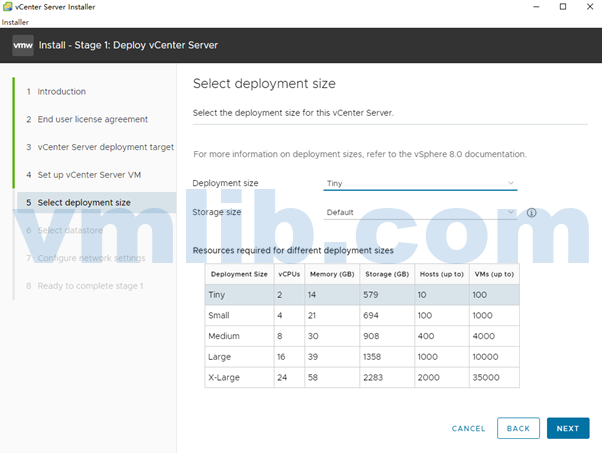Click the vSphere 8.0 documentation info text
Image resolution: width=602 pixels, height=453 pixels.
[x=360, y=154]
